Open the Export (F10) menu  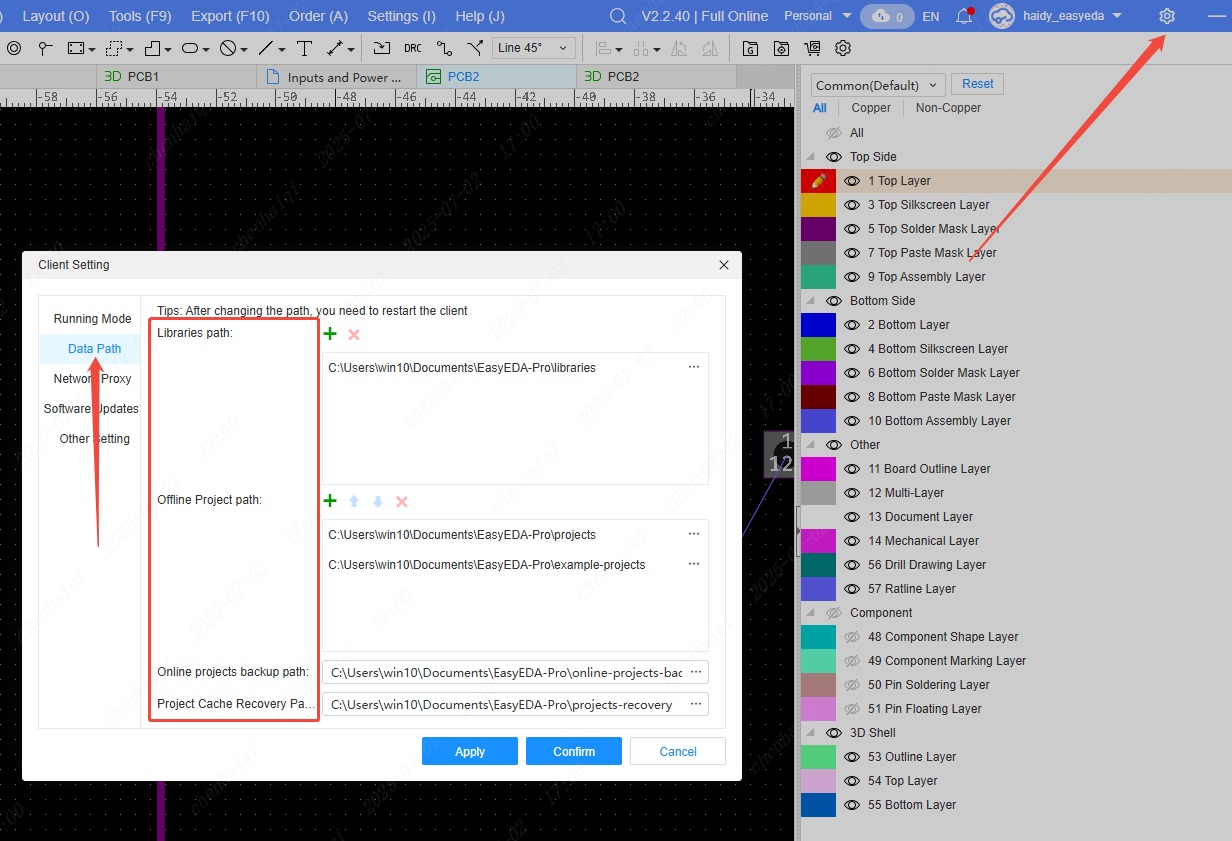click(229, 16)
